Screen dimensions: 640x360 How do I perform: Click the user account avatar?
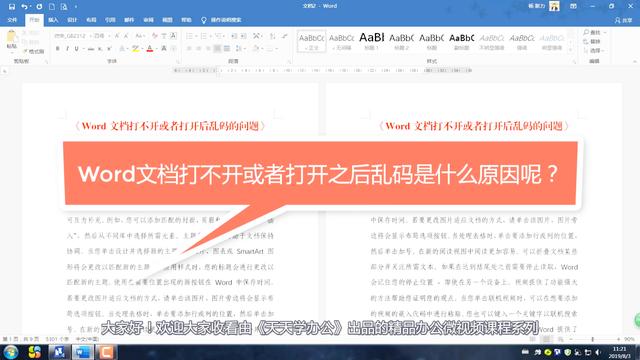[x=554, y=6]
